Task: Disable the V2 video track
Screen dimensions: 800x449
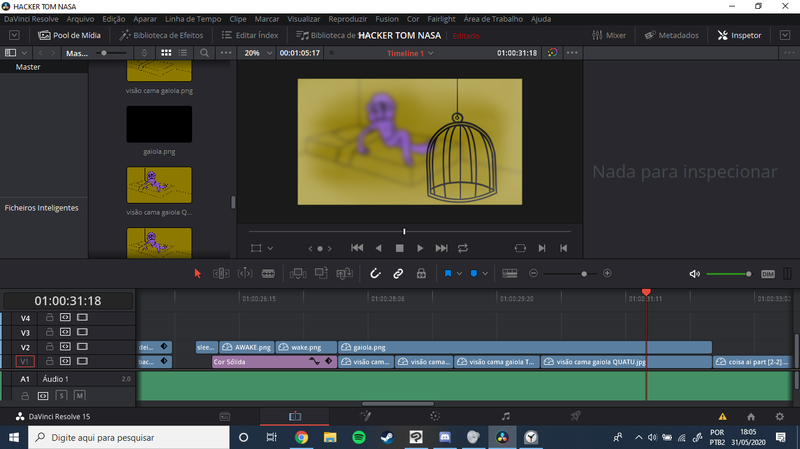Action: click(x=82, y=346)
